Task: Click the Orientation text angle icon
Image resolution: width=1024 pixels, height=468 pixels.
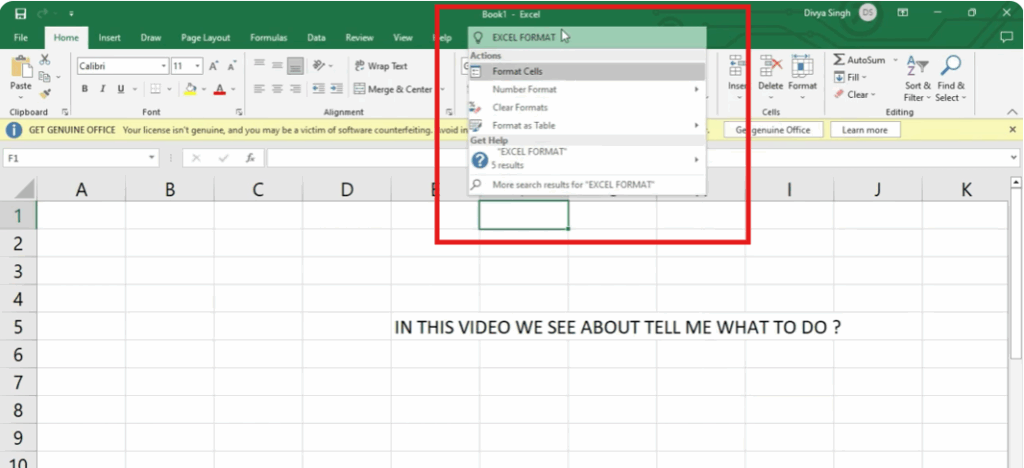Action: (319, 65)
